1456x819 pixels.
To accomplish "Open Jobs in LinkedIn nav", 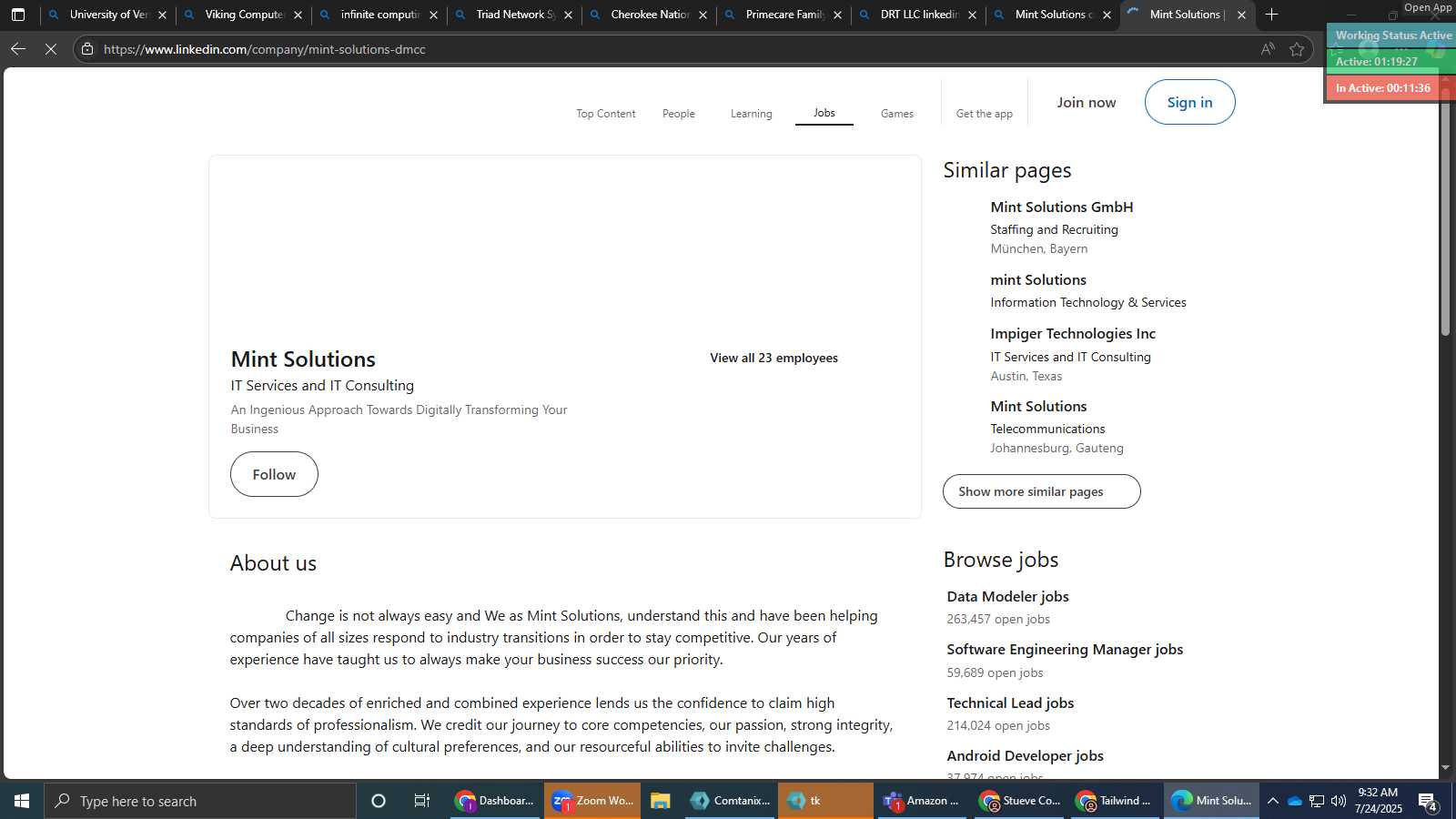I will pos(824,113).
